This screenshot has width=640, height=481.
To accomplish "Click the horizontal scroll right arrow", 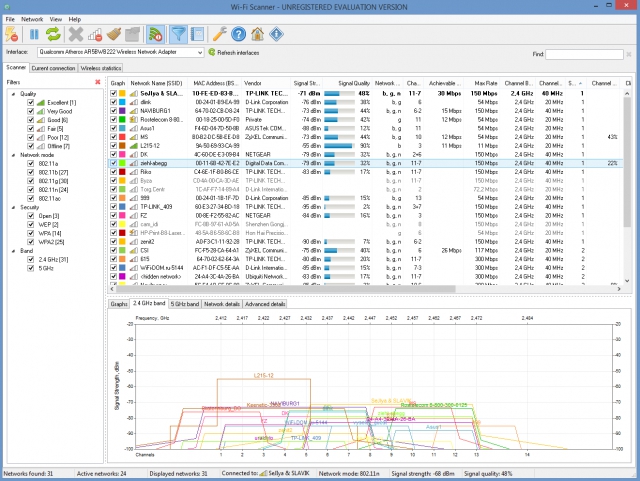I will tap(619, 289).
